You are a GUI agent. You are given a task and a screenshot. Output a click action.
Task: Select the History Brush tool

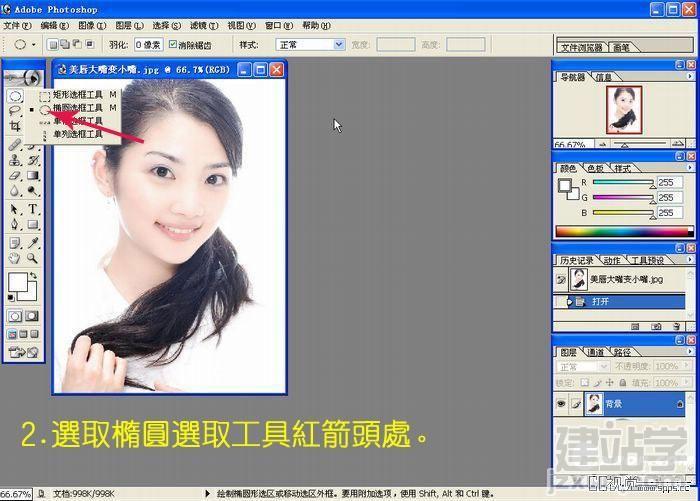click(33, 160)
